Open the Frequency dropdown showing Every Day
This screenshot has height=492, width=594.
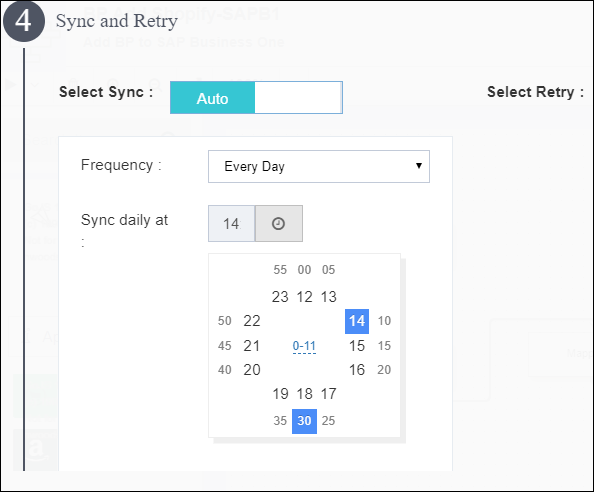[319, 167]
